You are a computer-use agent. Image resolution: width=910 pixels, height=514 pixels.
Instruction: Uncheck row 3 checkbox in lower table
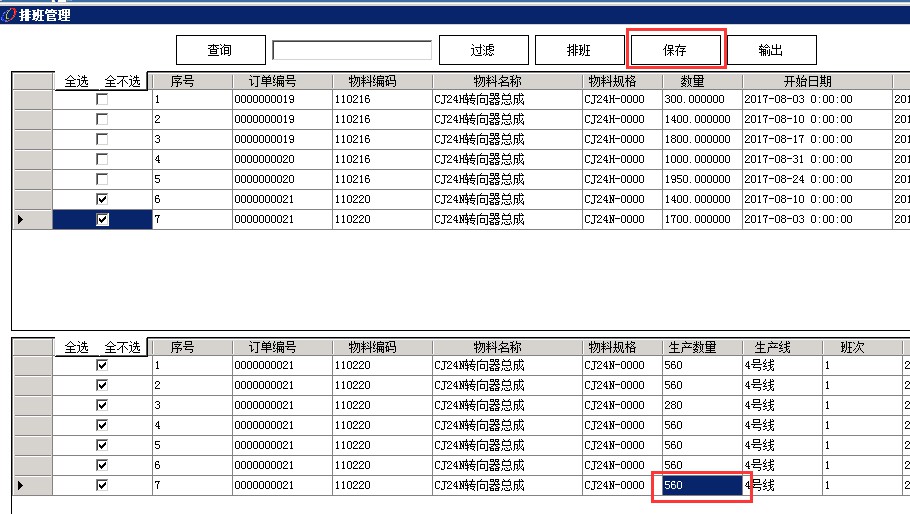coord(102,405)
